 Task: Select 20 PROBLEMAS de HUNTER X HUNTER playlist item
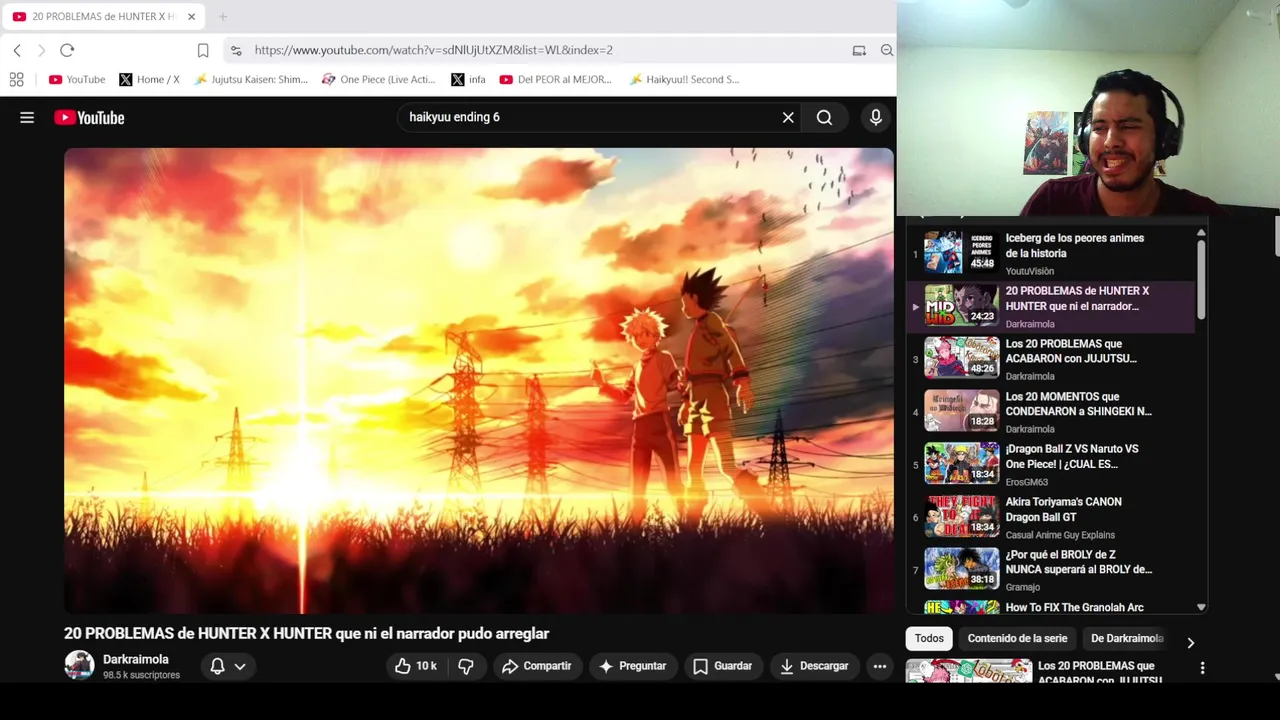pyautogui.click(x=1050, y=306)
